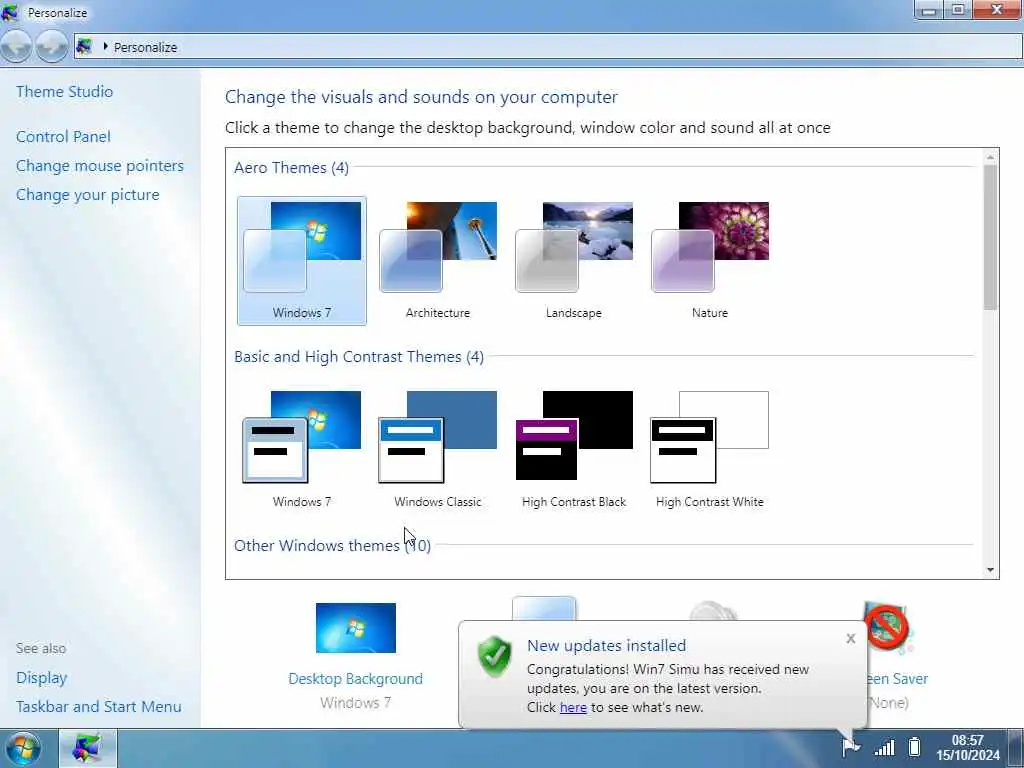
Task: Minimize the Personalize window
Action: pyautogui.click(x=929, y=10)
